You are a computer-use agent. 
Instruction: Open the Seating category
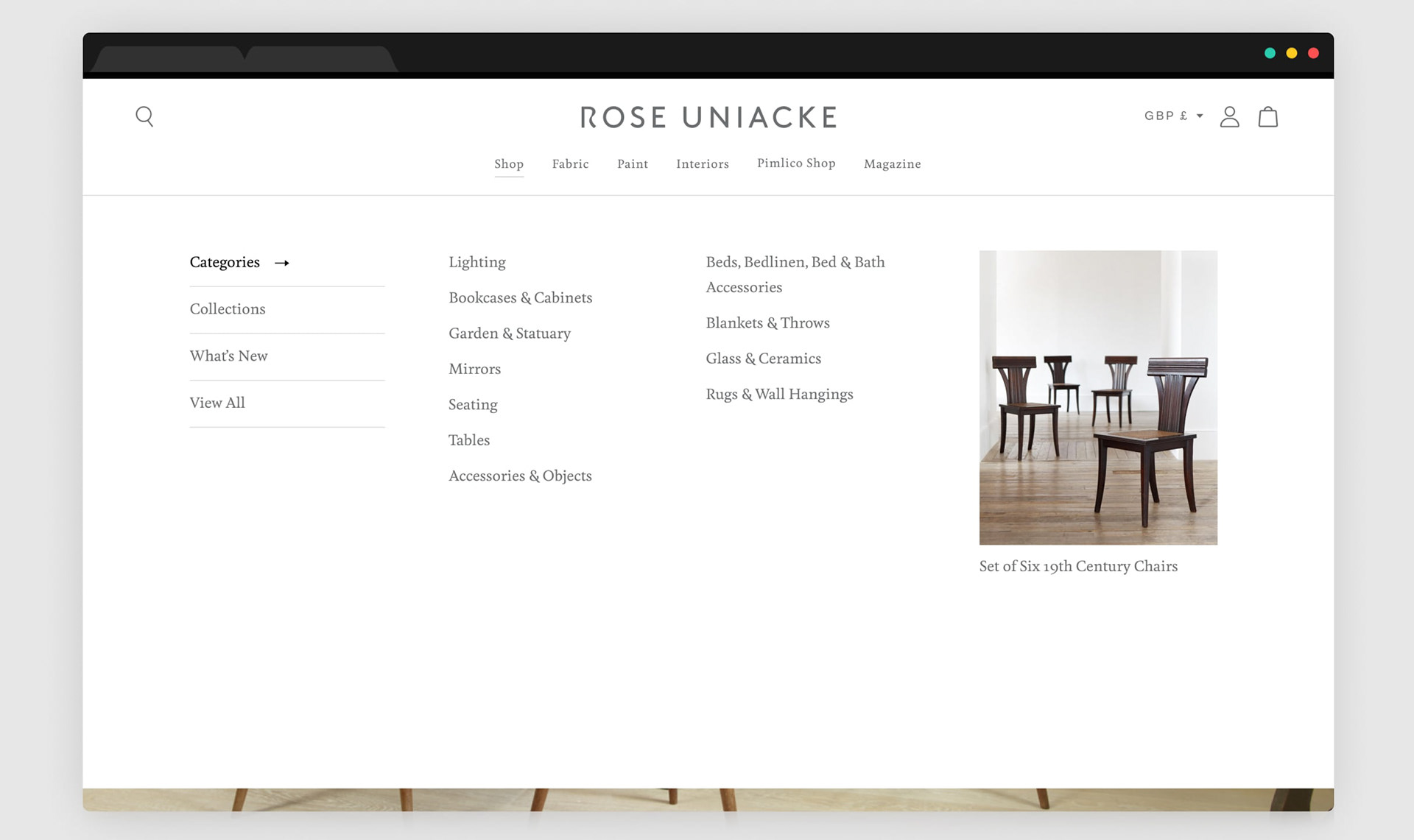473,405
